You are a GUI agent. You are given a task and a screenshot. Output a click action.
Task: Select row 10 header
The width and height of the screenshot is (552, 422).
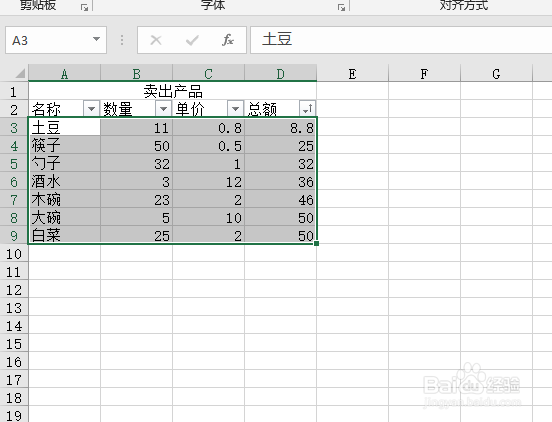coord(14,253)
